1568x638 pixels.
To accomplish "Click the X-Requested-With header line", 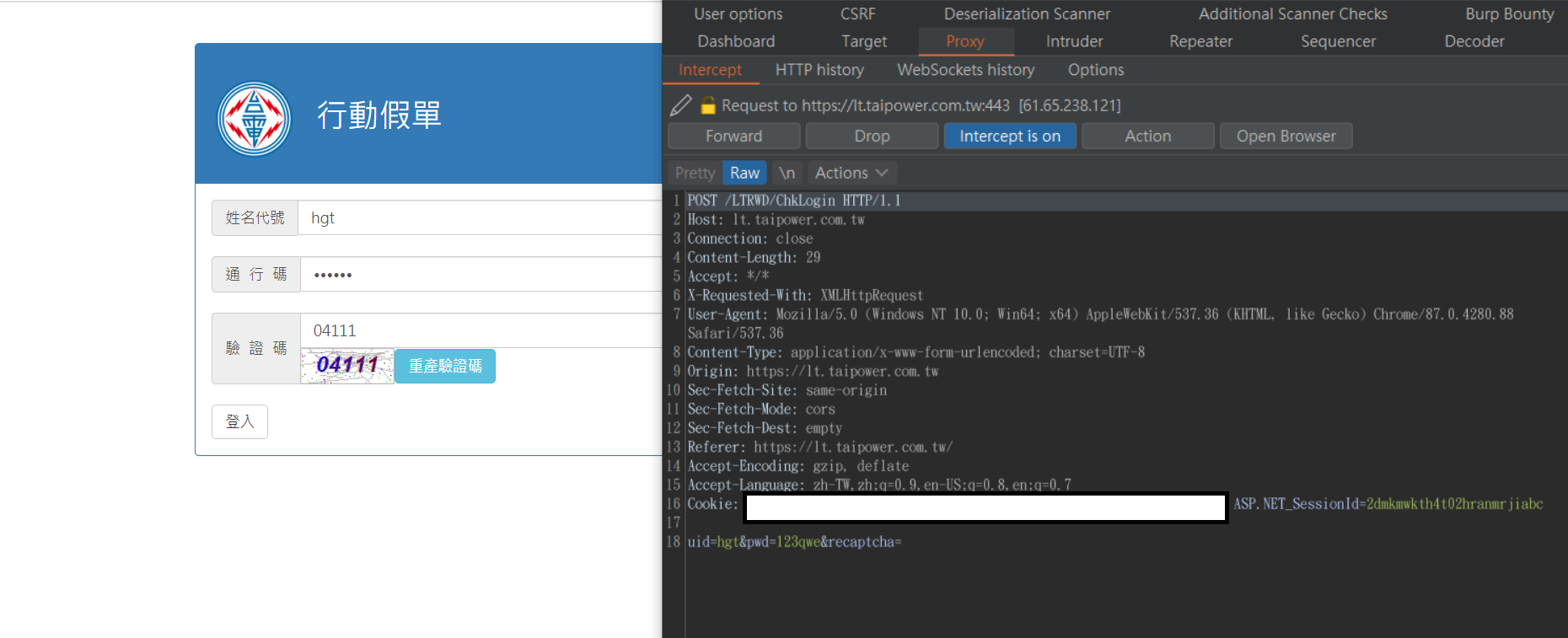I will pos(805,296).
